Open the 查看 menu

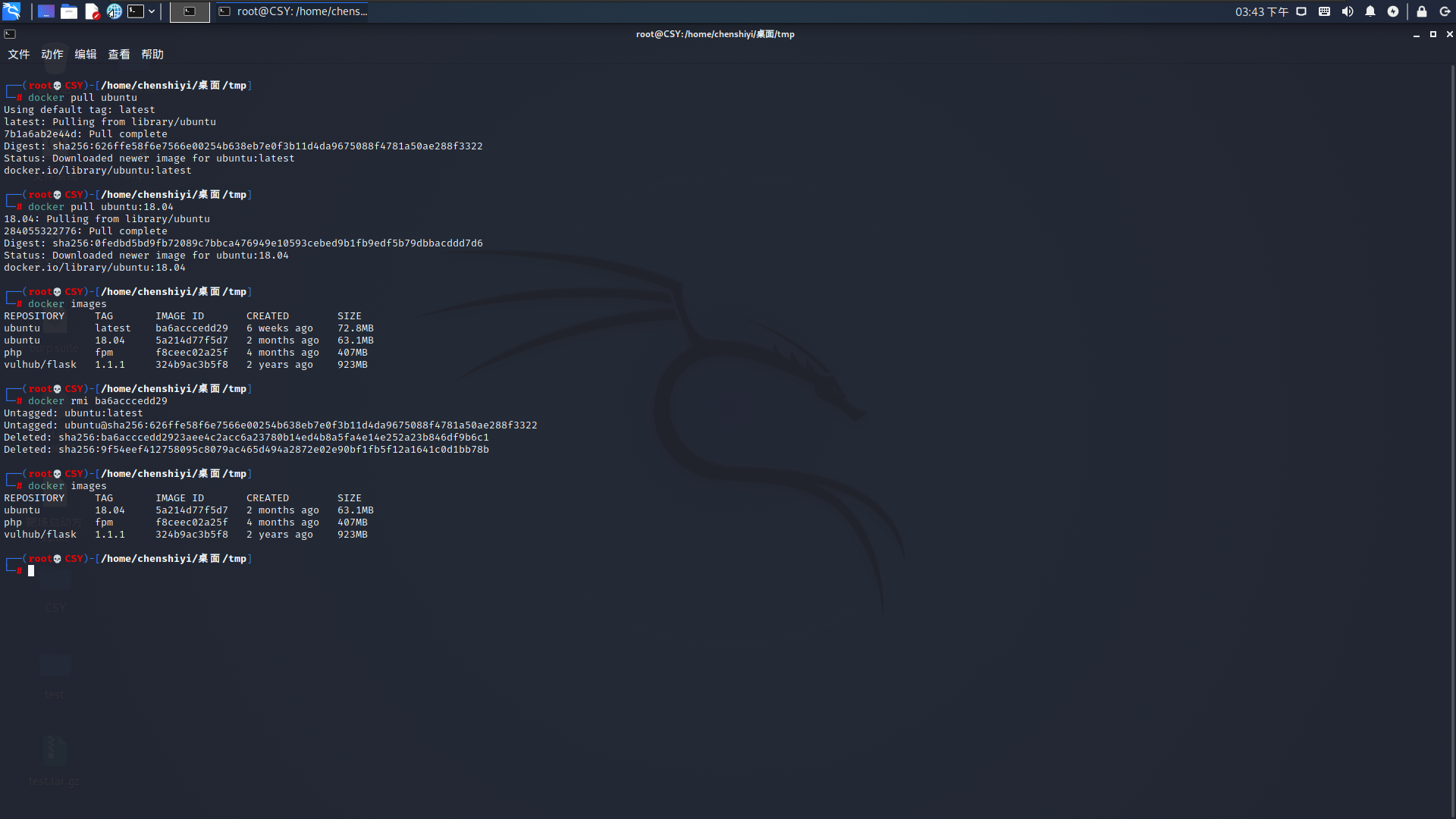(119, 55)
